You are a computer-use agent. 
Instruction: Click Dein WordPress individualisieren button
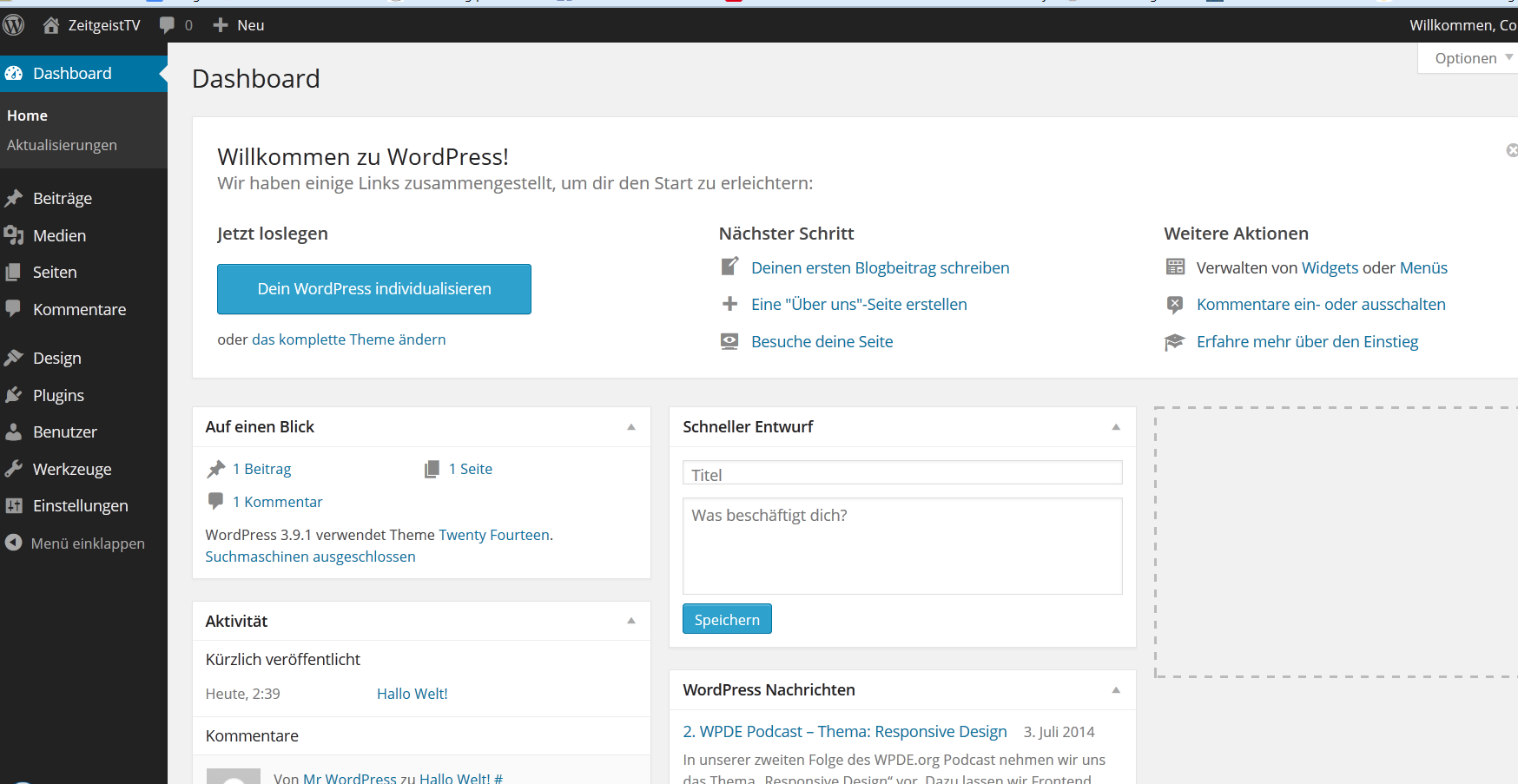coord(373,289)
